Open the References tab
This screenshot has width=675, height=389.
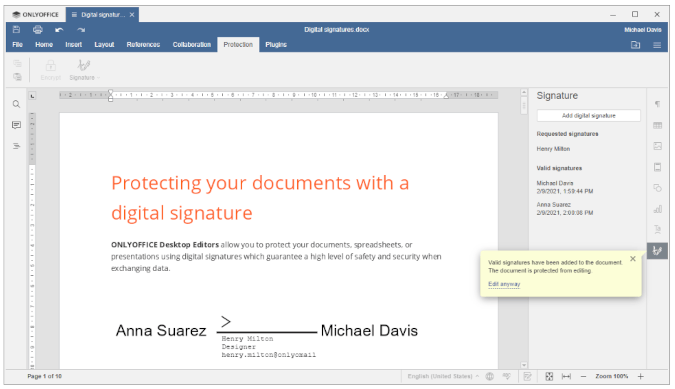(x=143, y=44)
